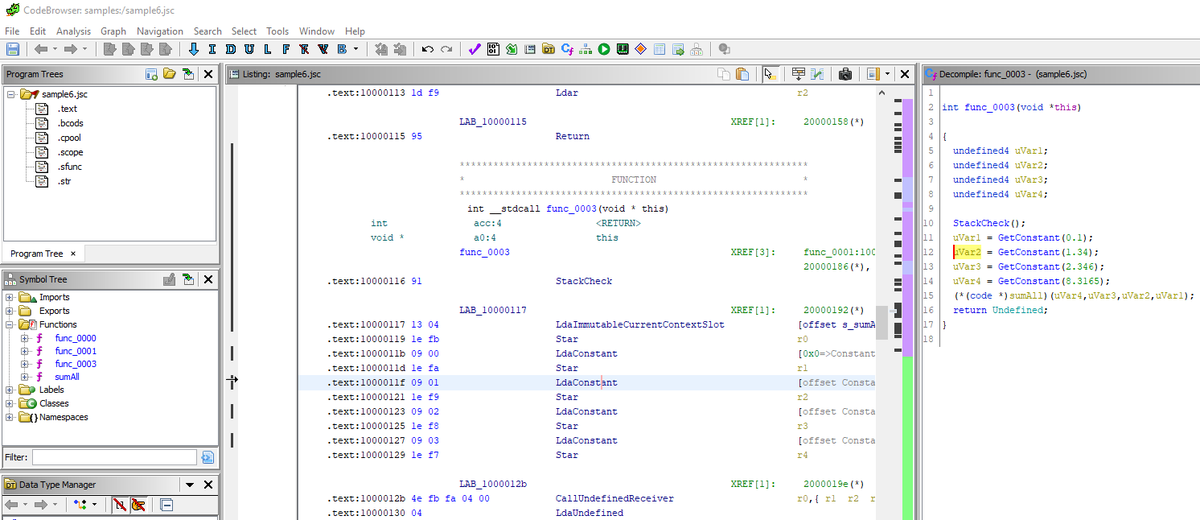Screen dimensions: 1200x520
Task: Open the Data Type Manager menu dropdown arrow
Action: pos(190,485)
